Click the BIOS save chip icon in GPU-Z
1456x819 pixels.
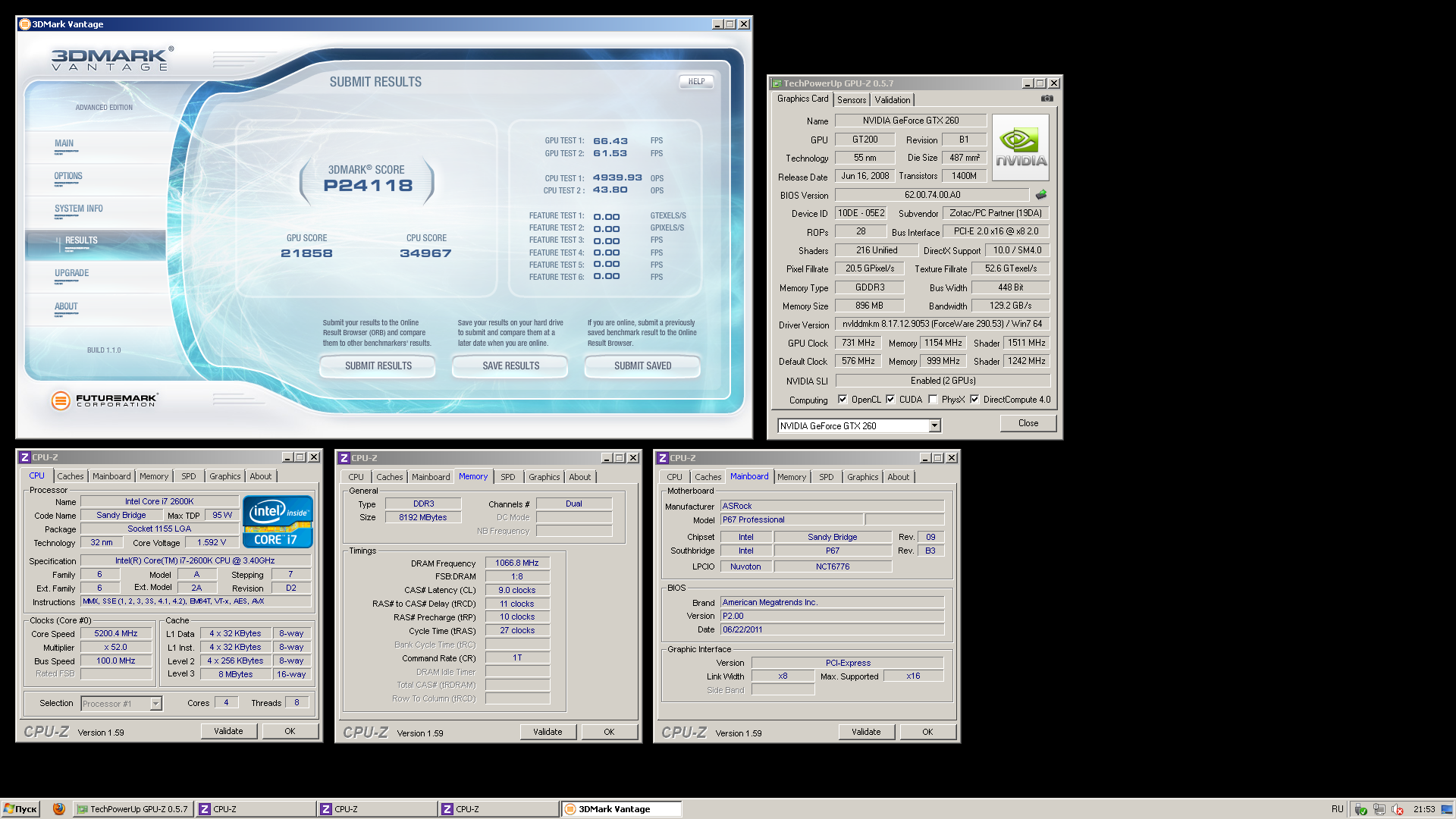pos(1041,195)
